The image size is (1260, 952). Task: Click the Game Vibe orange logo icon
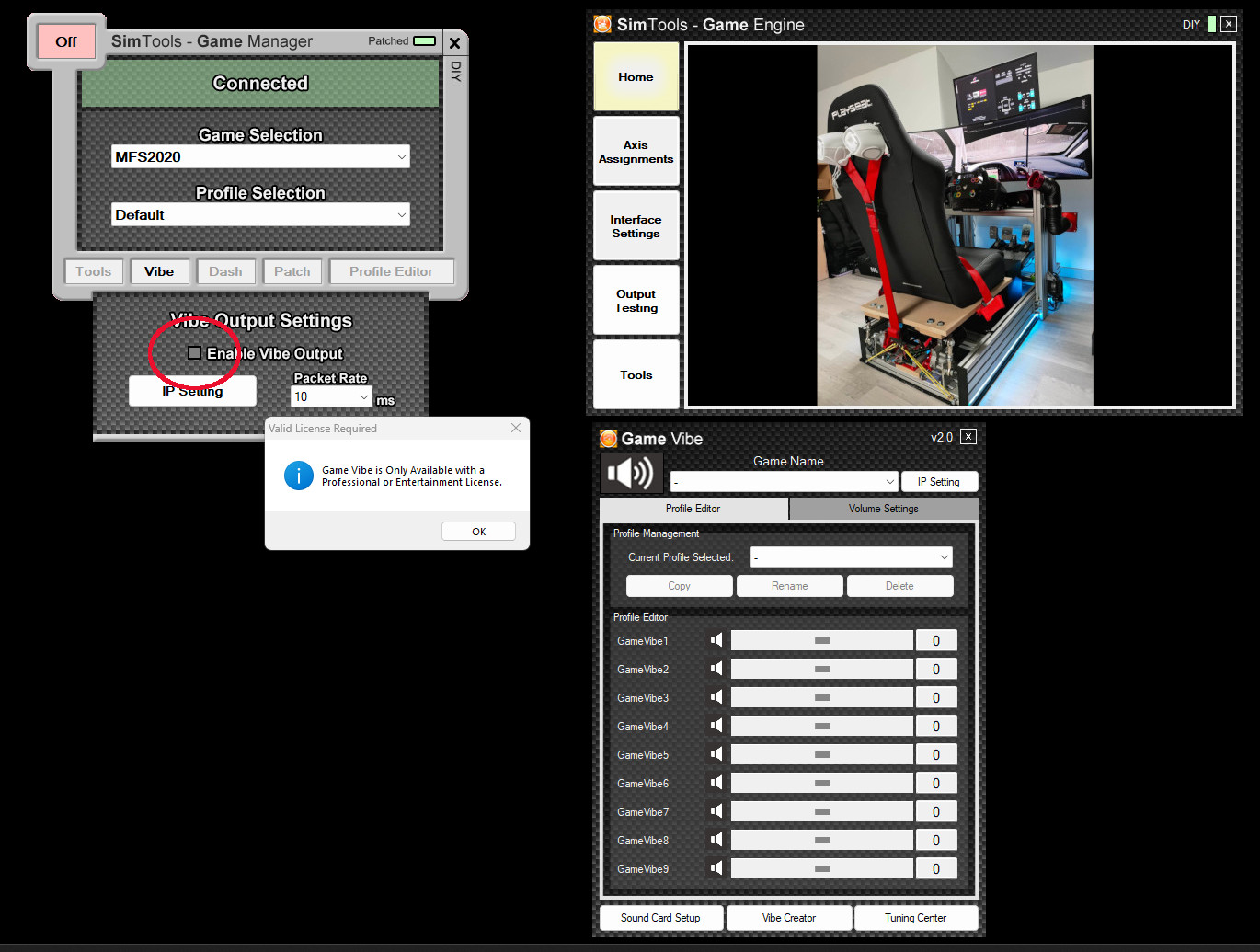(x=608, y=439)
